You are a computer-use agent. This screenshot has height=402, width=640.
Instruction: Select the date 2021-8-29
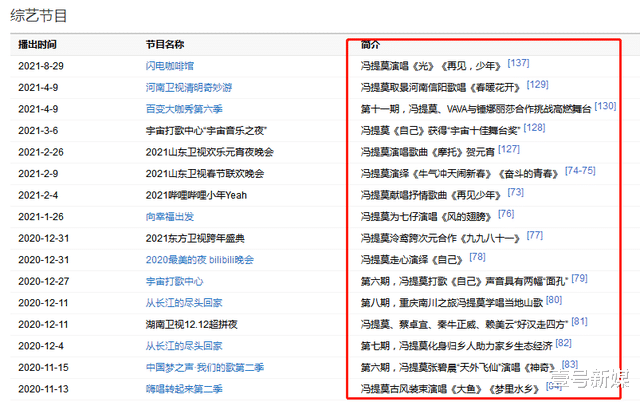pyautogui.click(x=41, y=66)
